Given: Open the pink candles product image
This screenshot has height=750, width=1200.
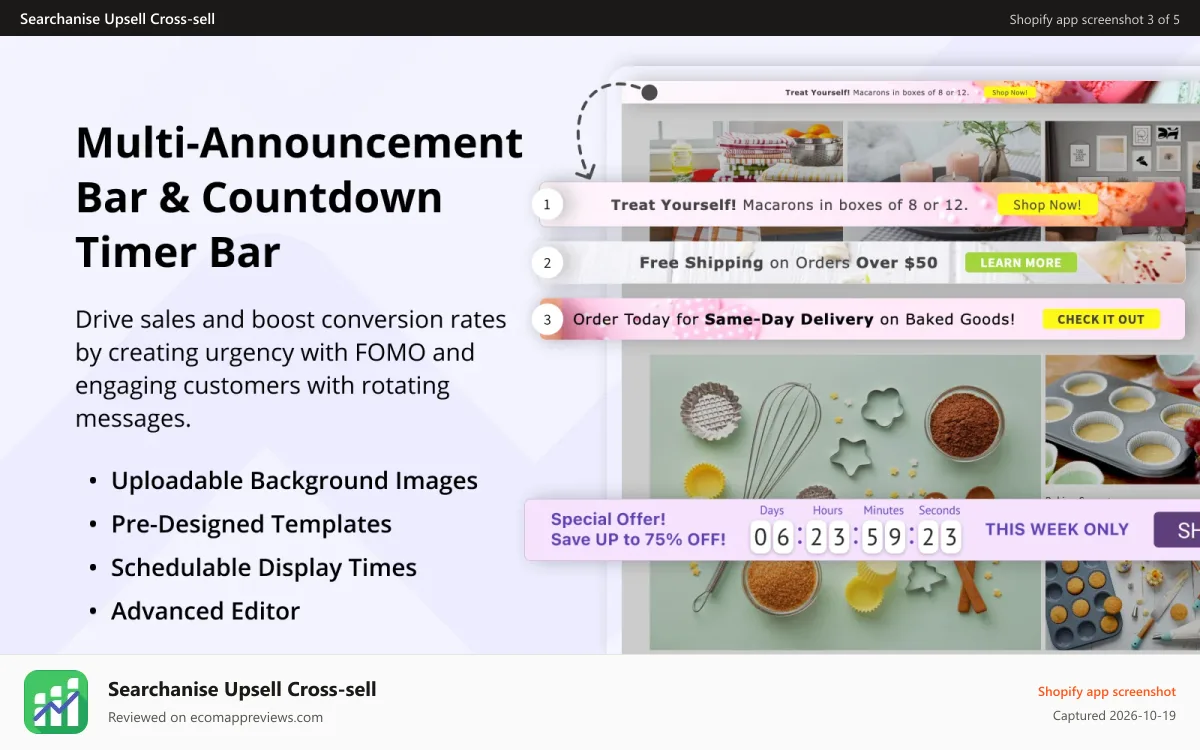Looking at the screenshot, I should [x=944, y=151].
